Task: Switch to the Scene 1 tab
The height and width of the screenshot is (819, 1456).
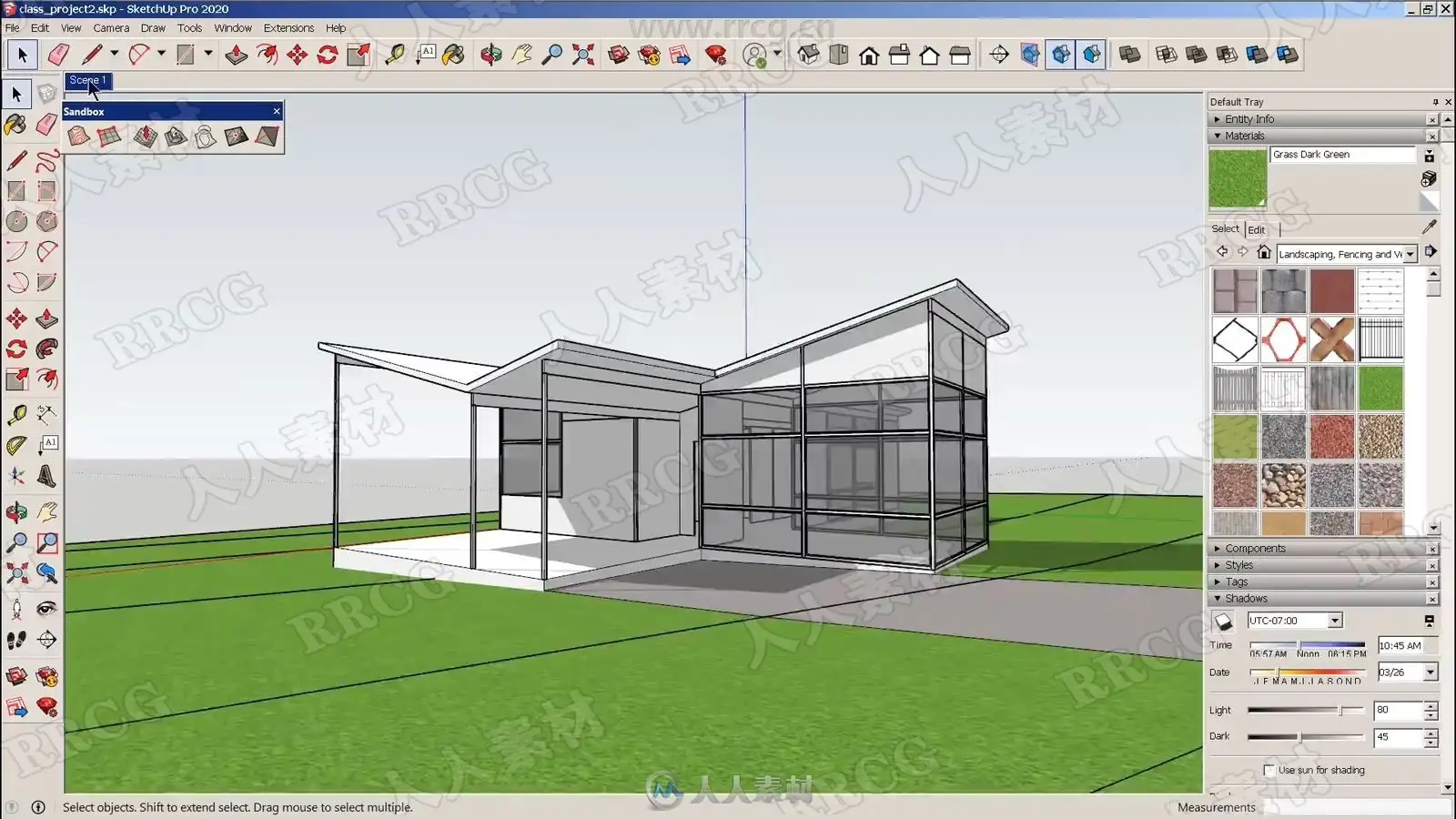Action: point(87,80)
